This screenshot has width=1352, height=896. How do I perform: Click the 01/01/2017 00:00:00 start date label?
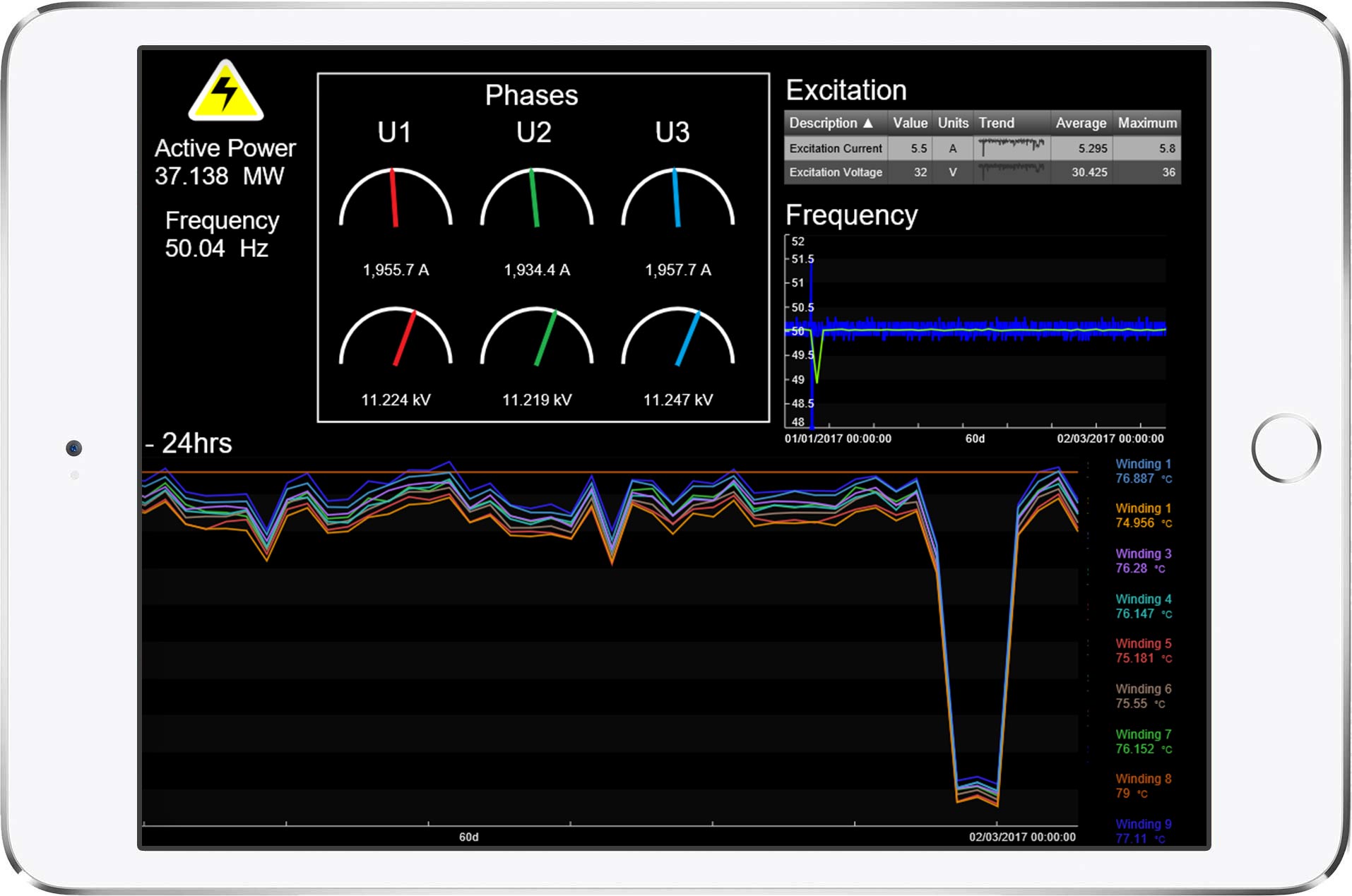838,438
